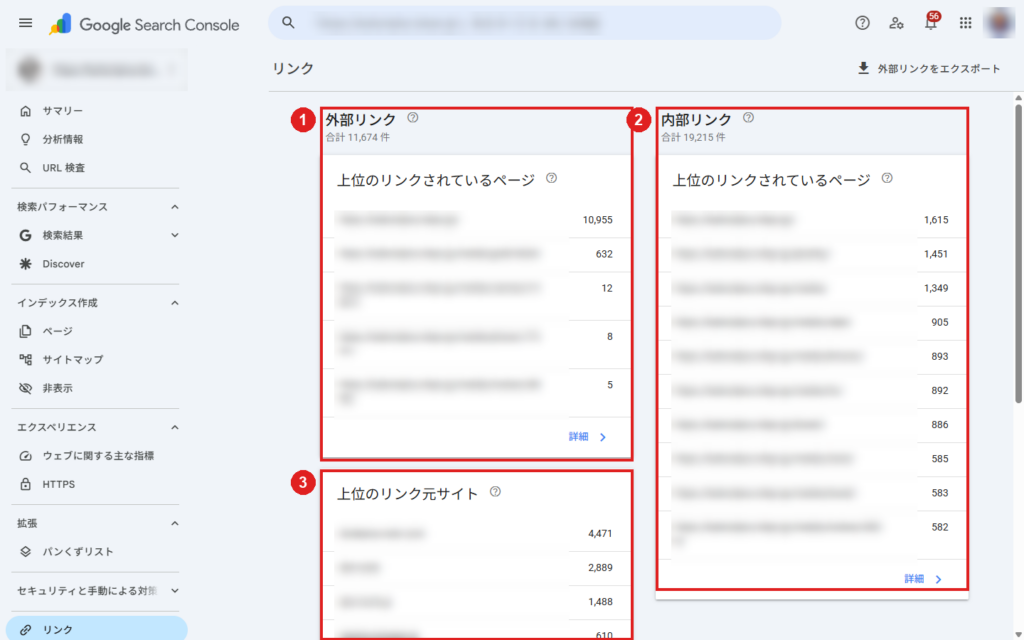Image resolution: width=1024 pixels, height=640 pixels.
Task: Open ウェブに関する主な指標 report
Action: (96, 456)
